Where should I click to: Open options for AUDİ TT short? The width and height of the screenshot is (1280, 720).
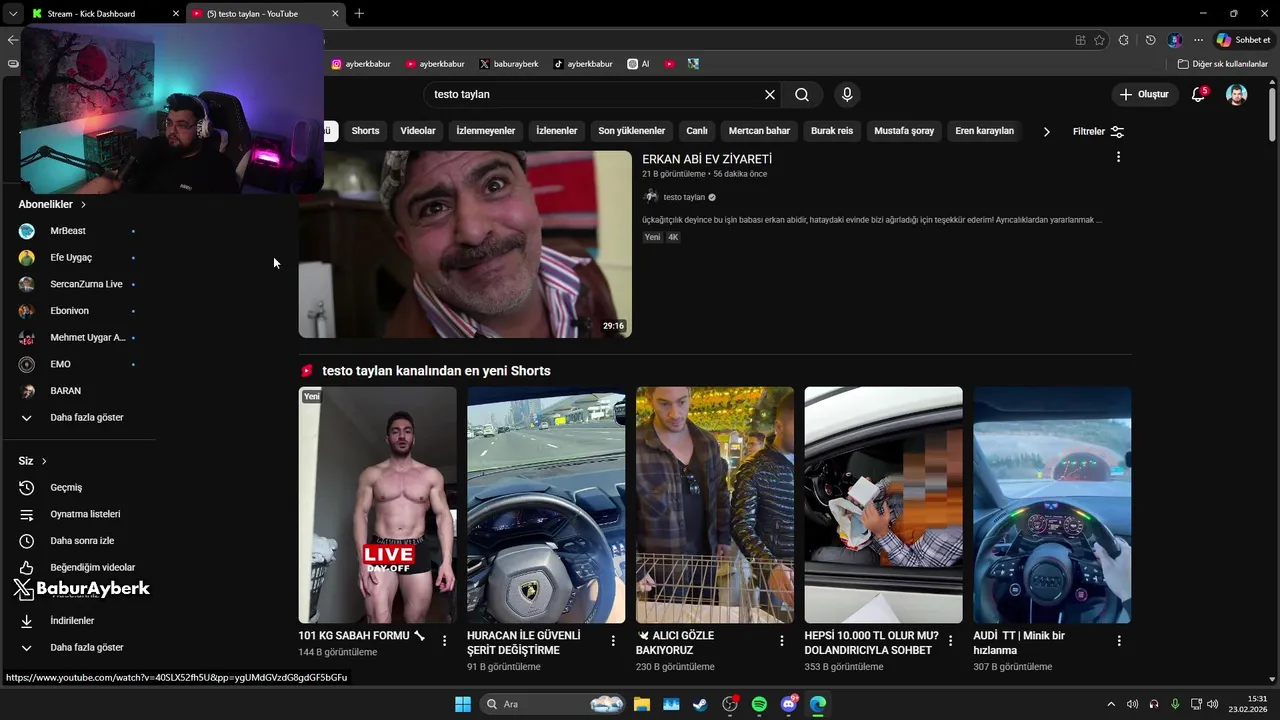coord(1119,641)
